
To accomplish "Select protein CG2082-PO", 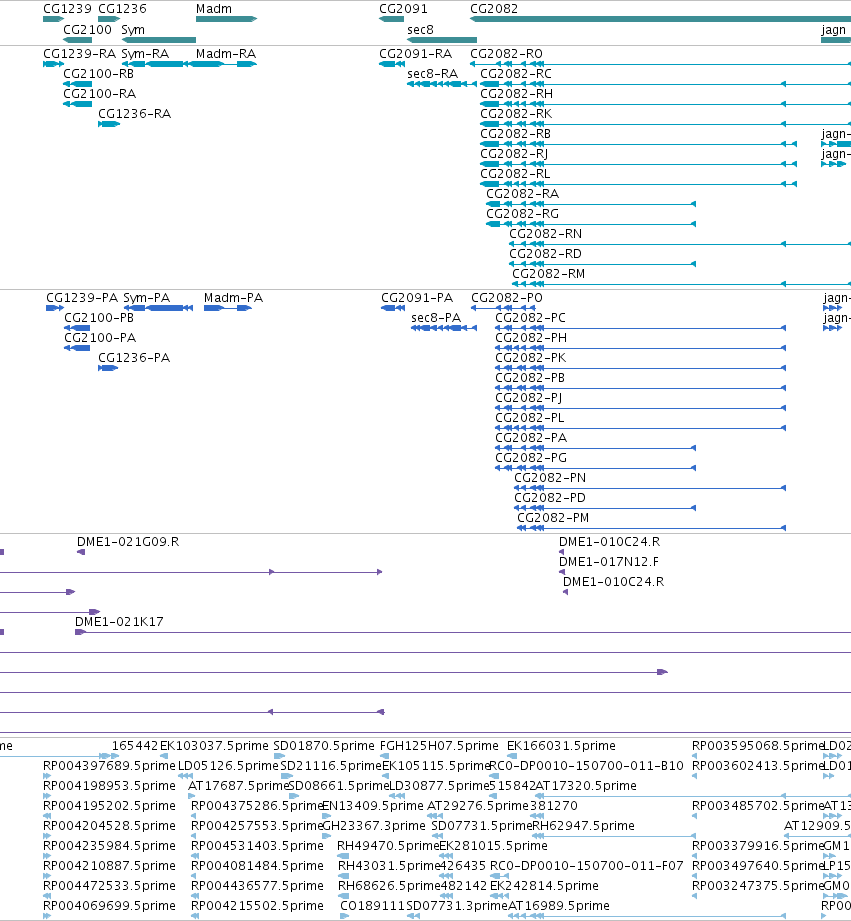I will (507, 298).
